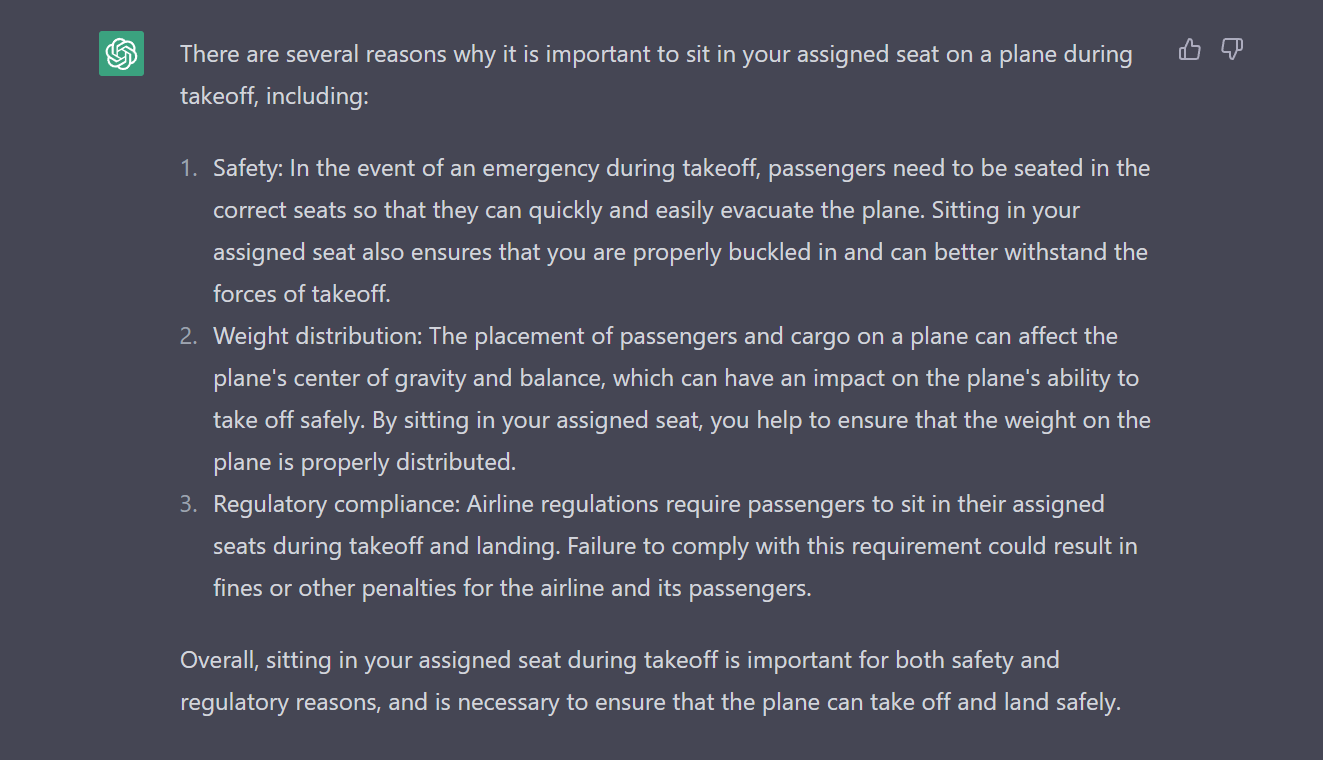
Task: Click the thumbs up feedback icon
Action: tap(1189, 49)
